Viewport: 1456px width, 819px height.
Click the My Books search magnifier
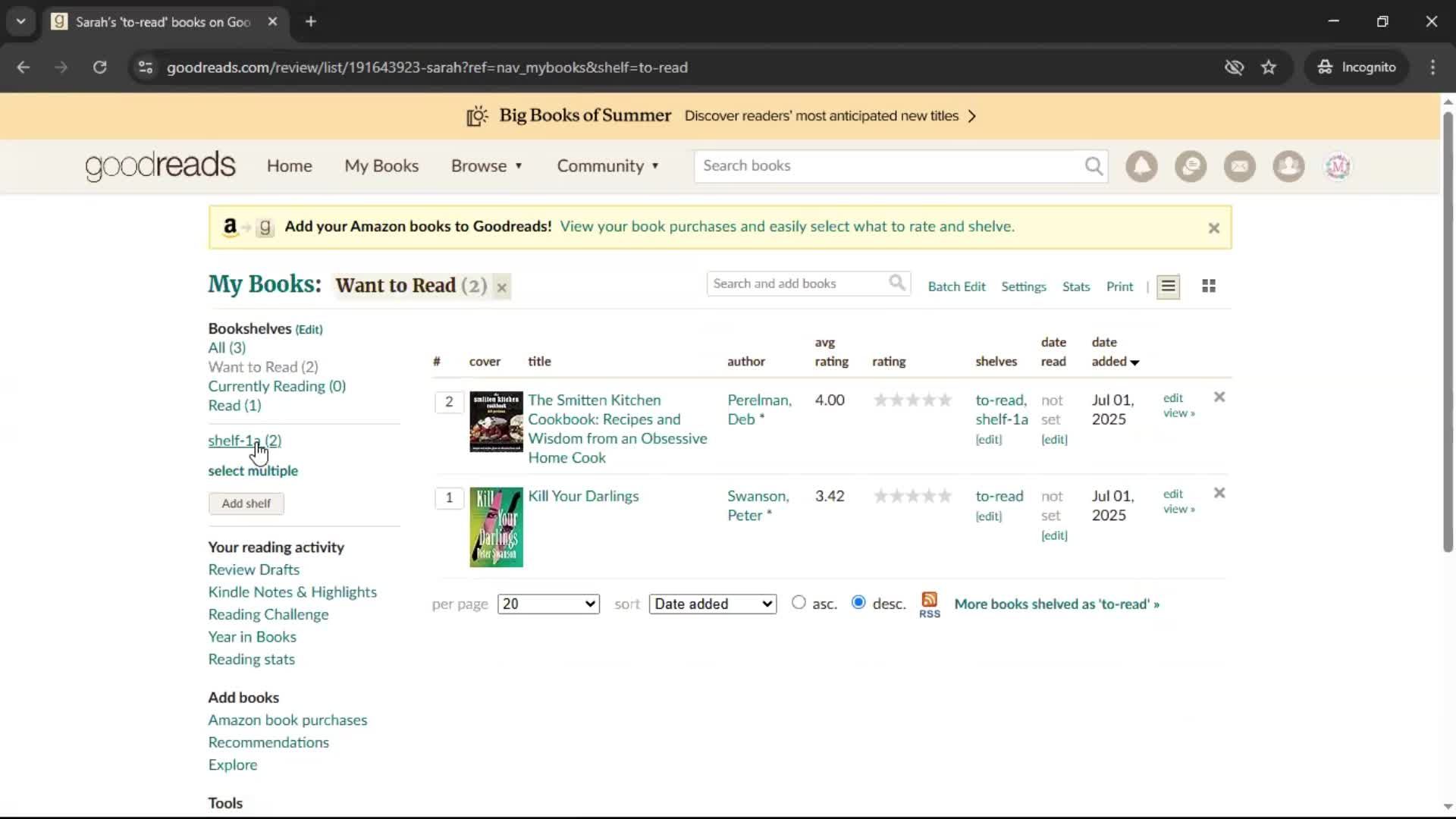tap(897, 284)
